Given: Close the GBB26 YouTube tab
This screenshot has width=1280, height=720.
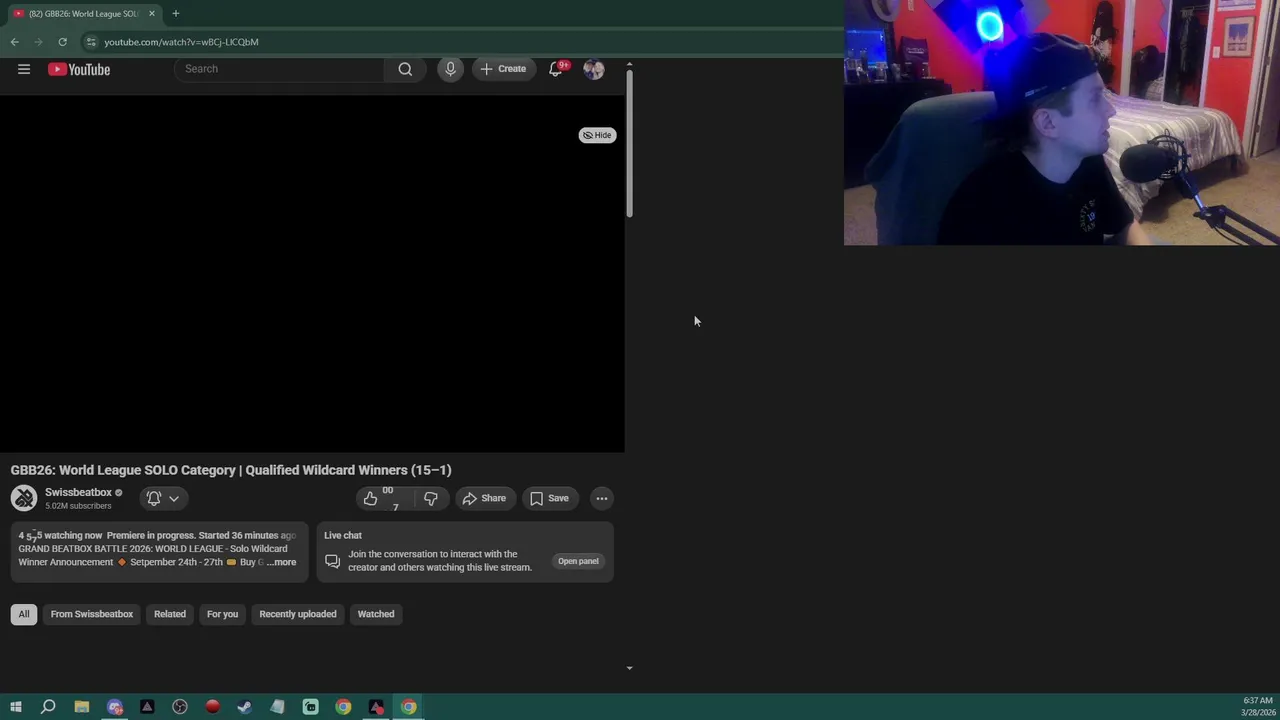Looking at the screenshot, I should (152, 13).
